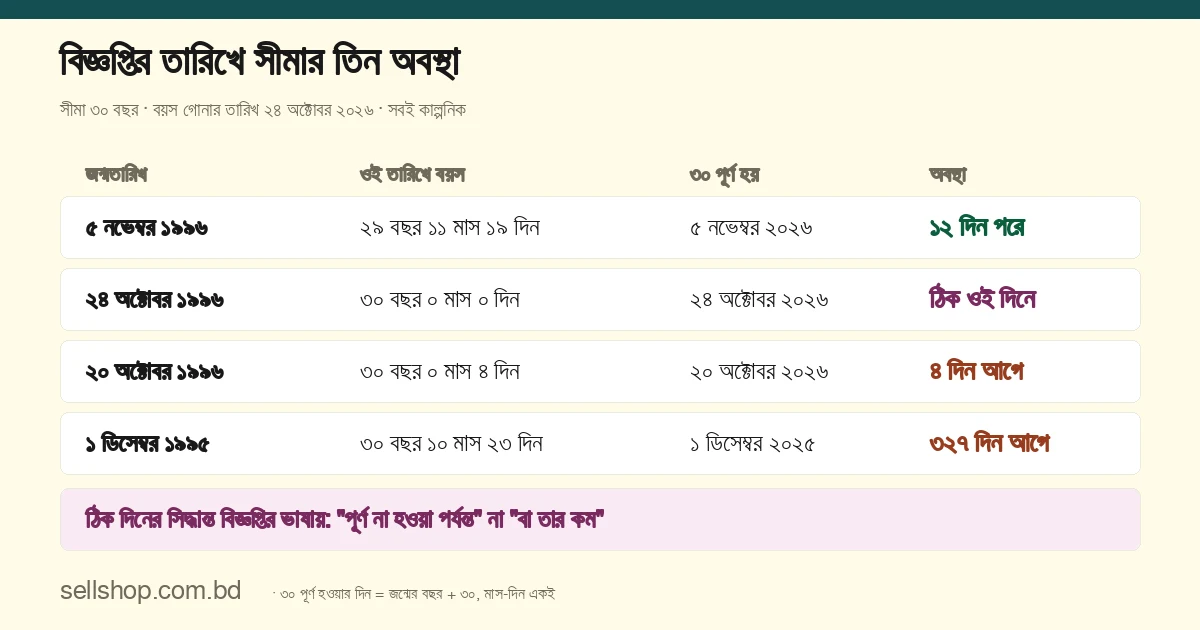
Task: Select birth date '৫ নভেম্বর ১৯৯৬'
Action: click(x=146, y=228)
